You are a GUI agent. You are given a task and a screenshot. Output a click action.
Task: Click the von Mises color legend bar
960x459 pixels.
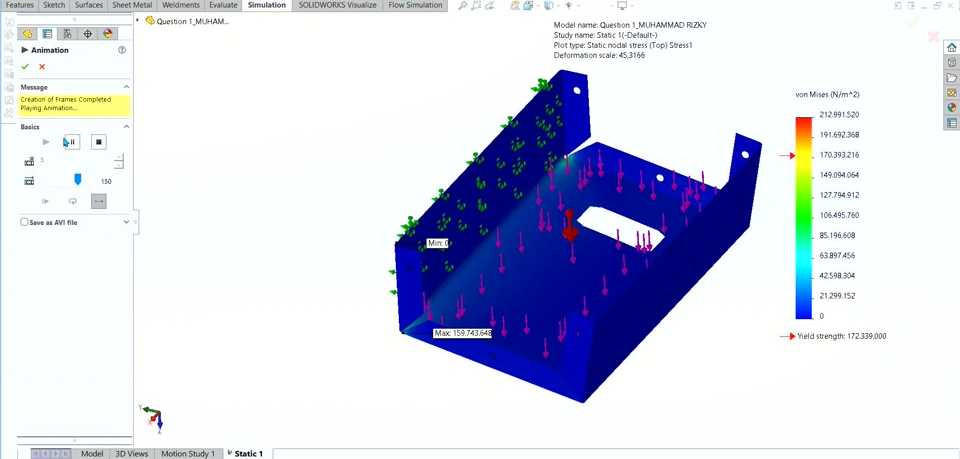pyautogui.click(x=803, y=218)
